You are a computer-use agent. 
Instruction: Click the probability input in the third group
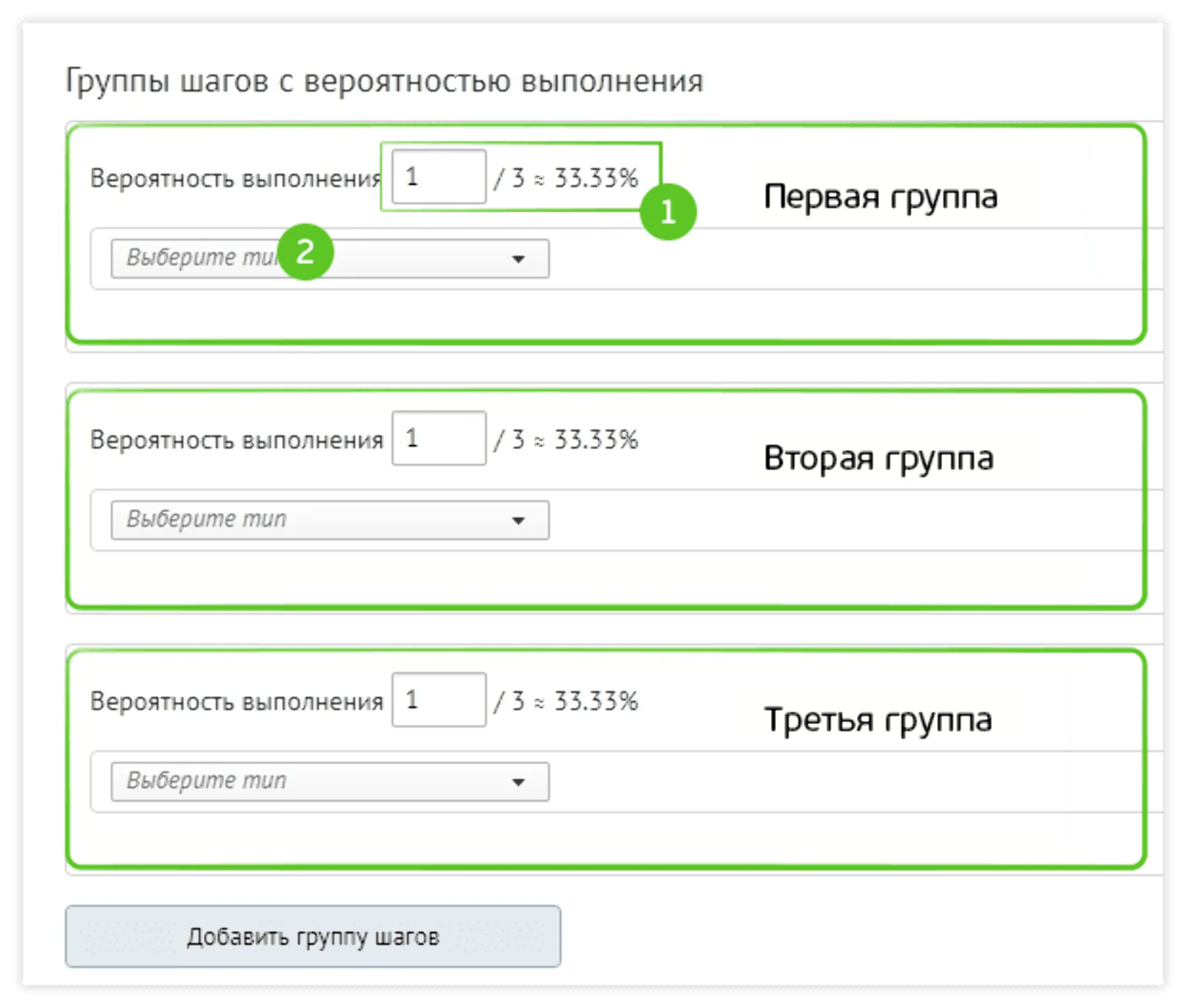click(x=439, y=700)
